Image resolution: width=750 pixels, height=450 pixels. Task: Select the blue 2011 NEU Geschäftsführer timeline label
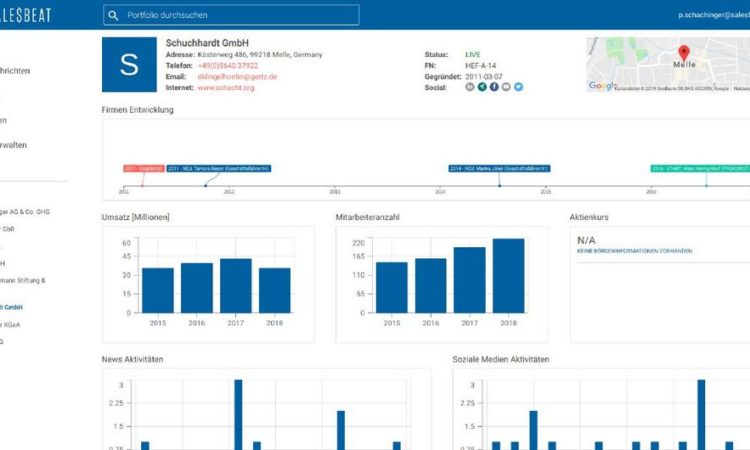pos(219,168)
